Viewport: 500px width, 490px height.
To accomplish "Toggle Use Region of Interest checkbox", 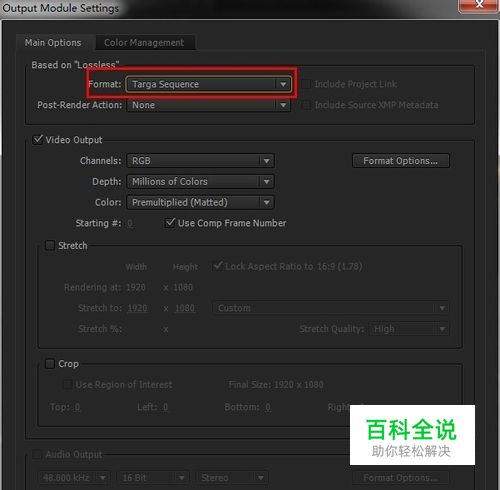I will [x=68, y=384].
